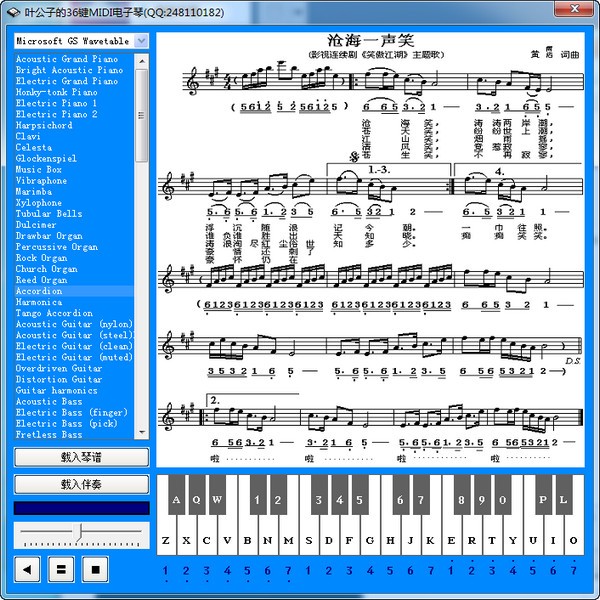Click the dark blue progress bar
This screenshot has height=600, width=600.
pos(82,508)
